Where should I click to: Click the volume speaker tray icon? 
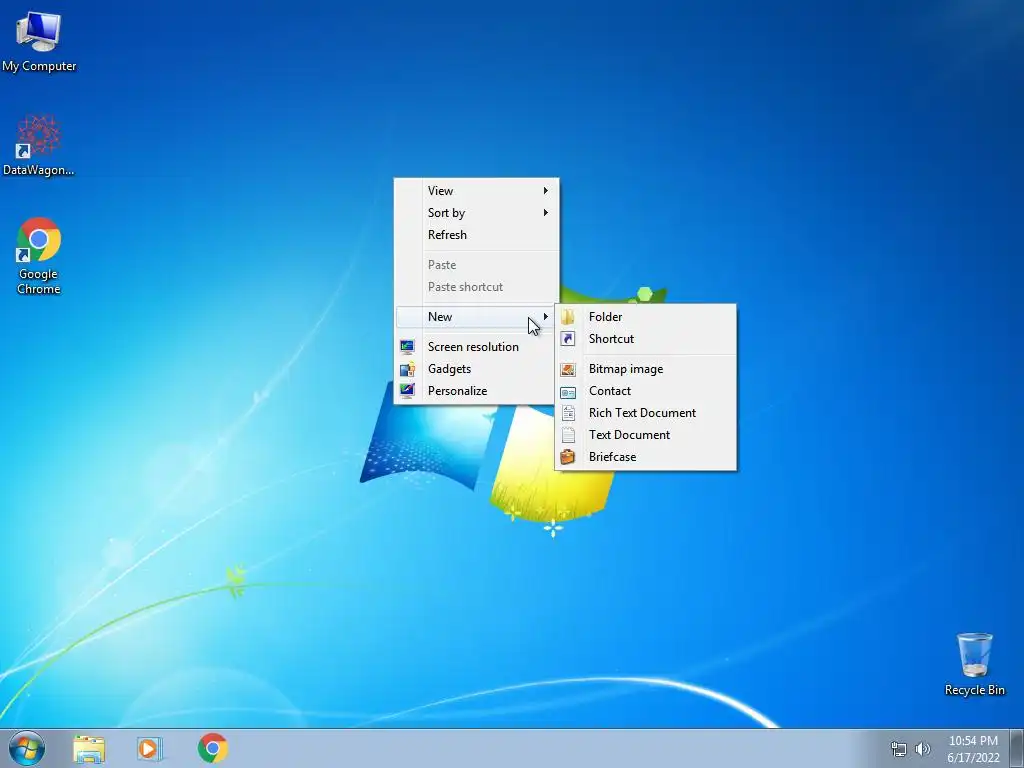tap(922, 749)
